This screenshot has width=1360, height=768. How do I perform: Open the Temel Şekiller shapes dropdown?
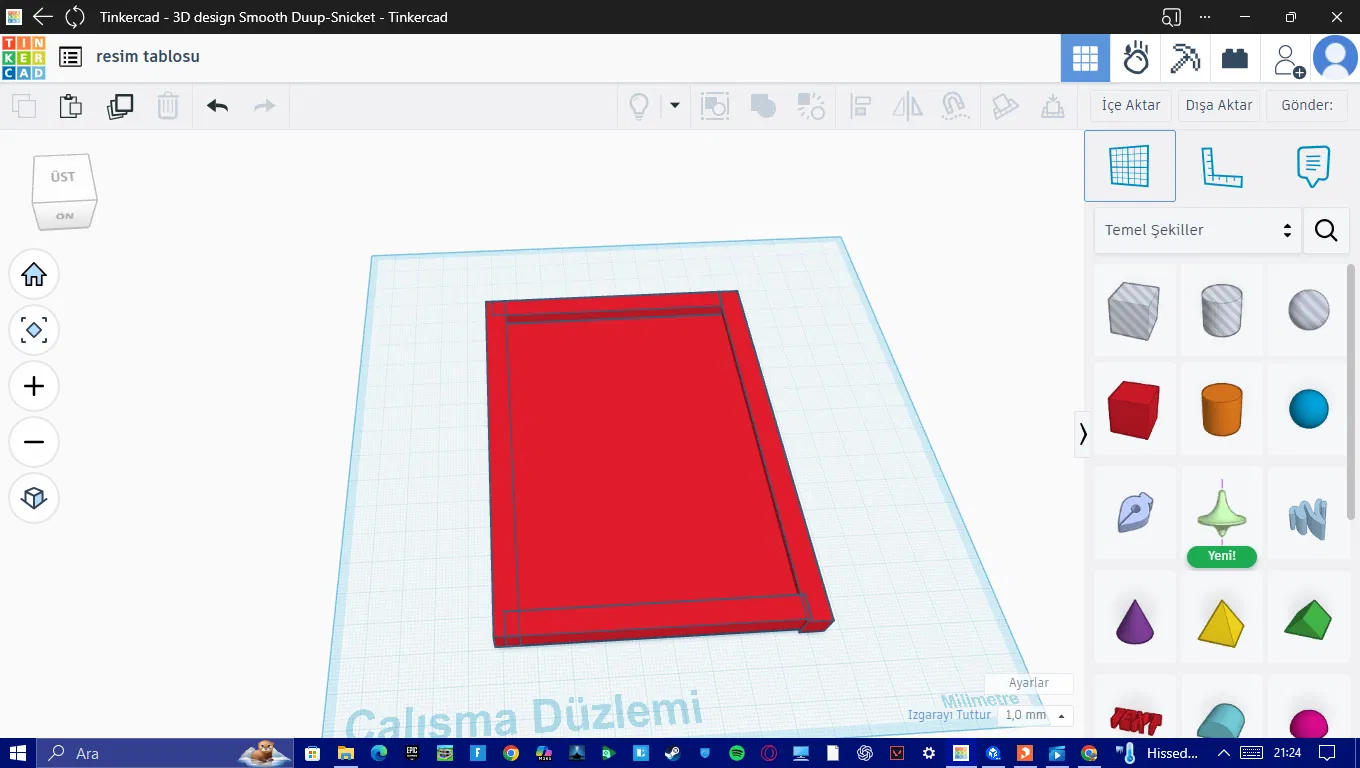pos(1198,230)
